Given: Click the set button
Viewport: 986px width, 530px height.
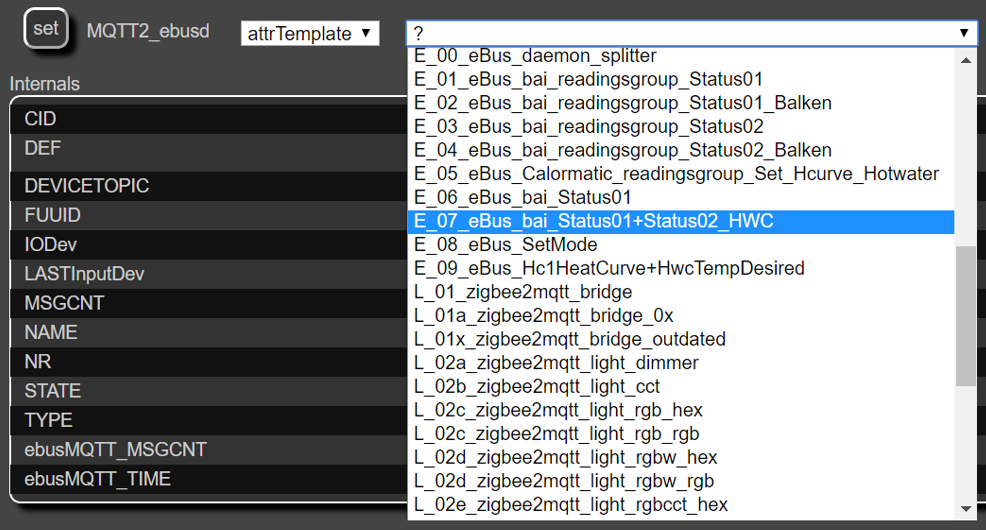Looking at the screenshot, I should (46, 28).
